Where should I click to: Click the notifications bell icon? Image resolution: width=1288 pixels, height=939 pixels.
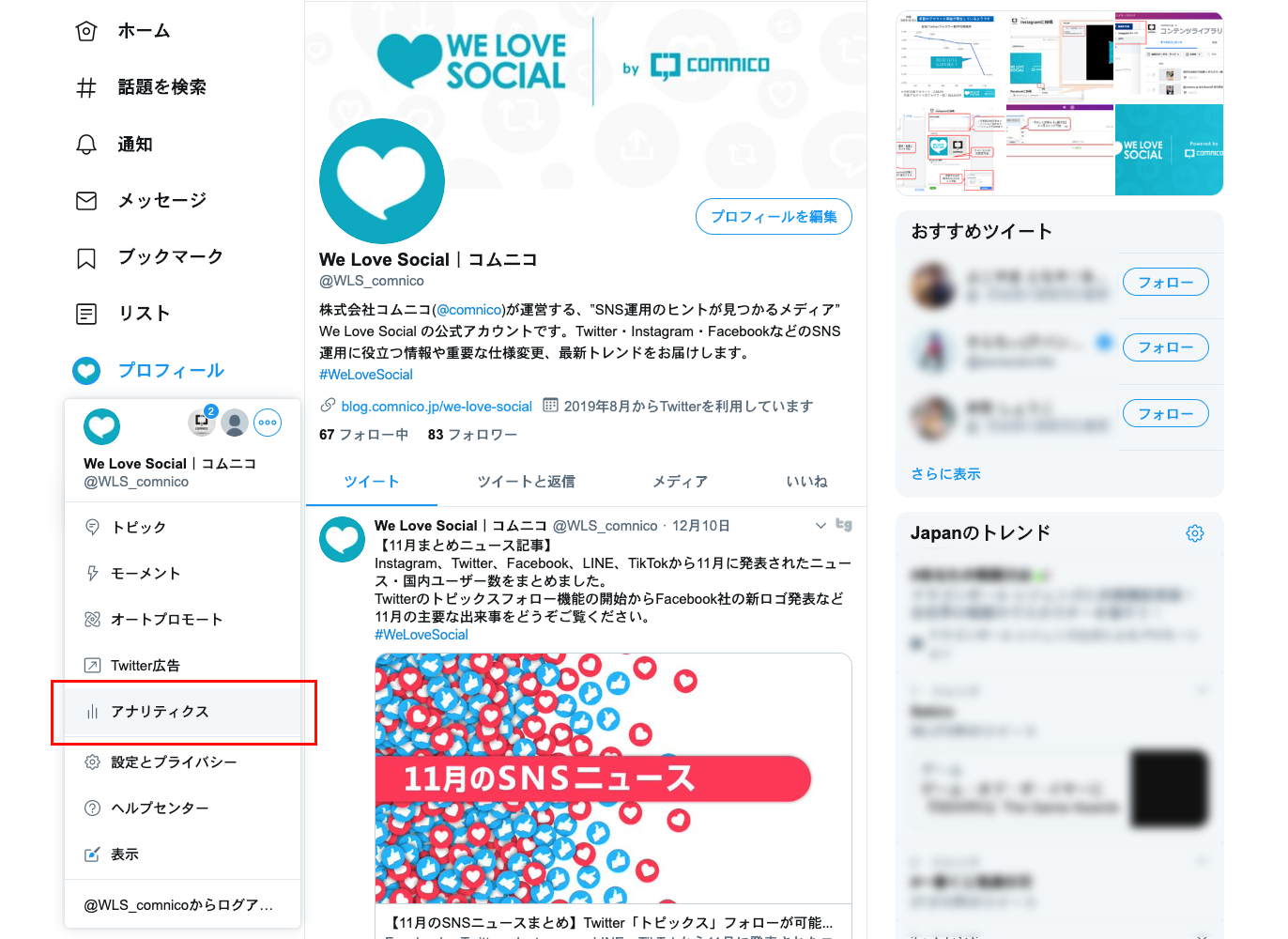(86, 144)
